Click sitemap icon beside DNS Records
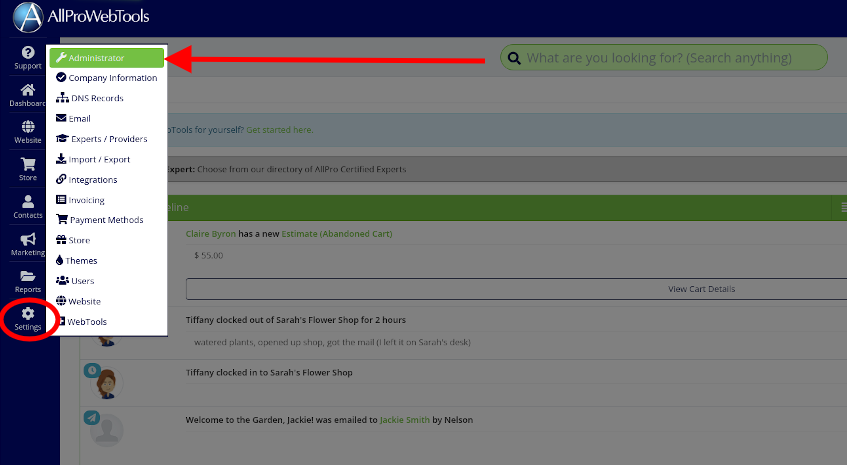Image resolution: width=847 pixels, height=465 pixels. click(62, 98)
